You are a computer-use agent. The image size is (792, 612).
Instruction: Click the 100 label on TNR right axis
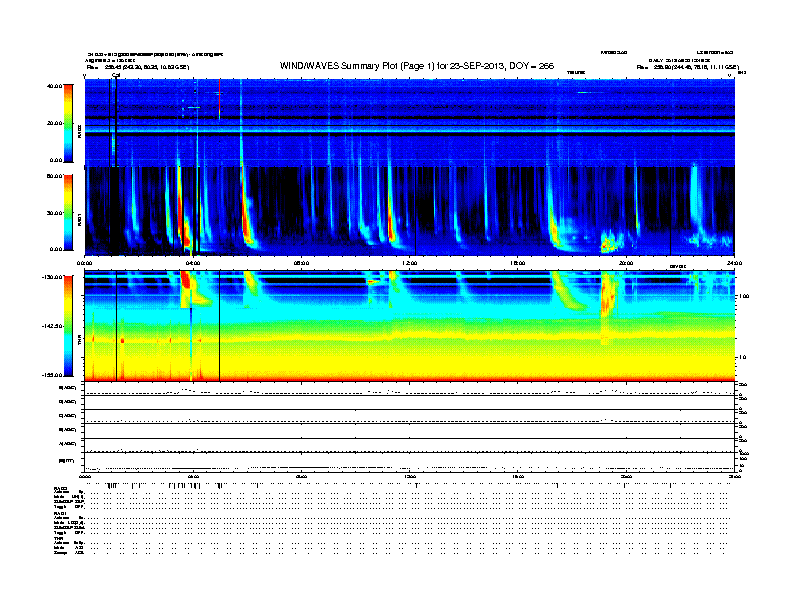coord(744,296)
